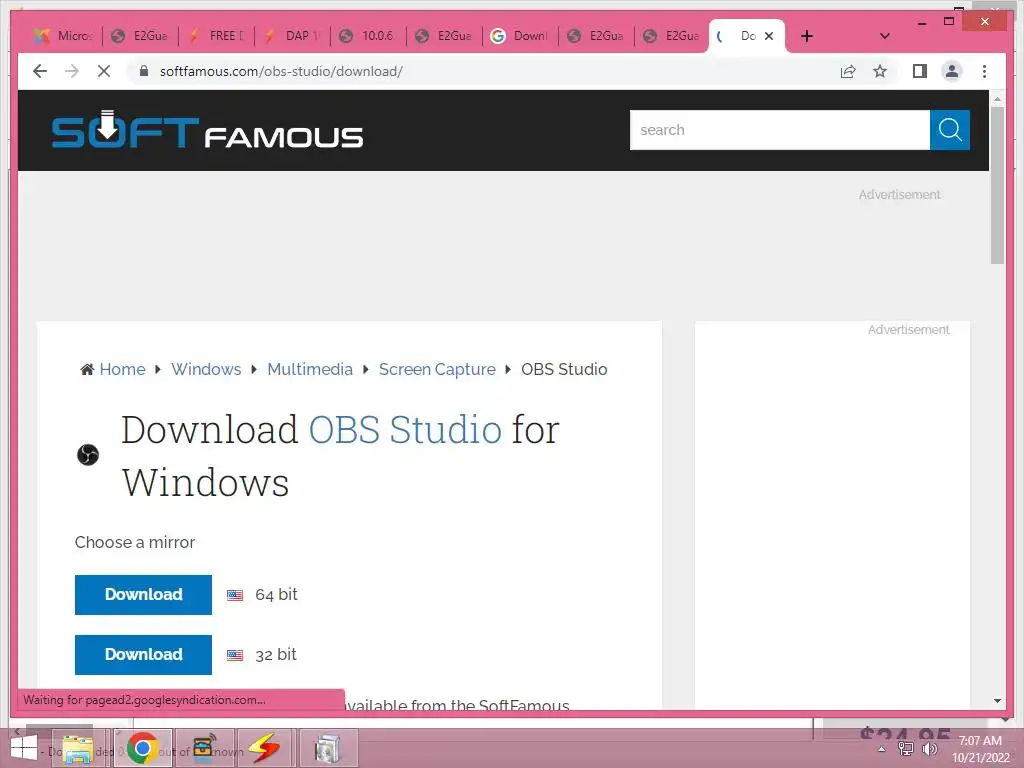This screenshot has width=1024, height=768.
Task: Click the network tray icon
Action: click(x=905, y=749)
